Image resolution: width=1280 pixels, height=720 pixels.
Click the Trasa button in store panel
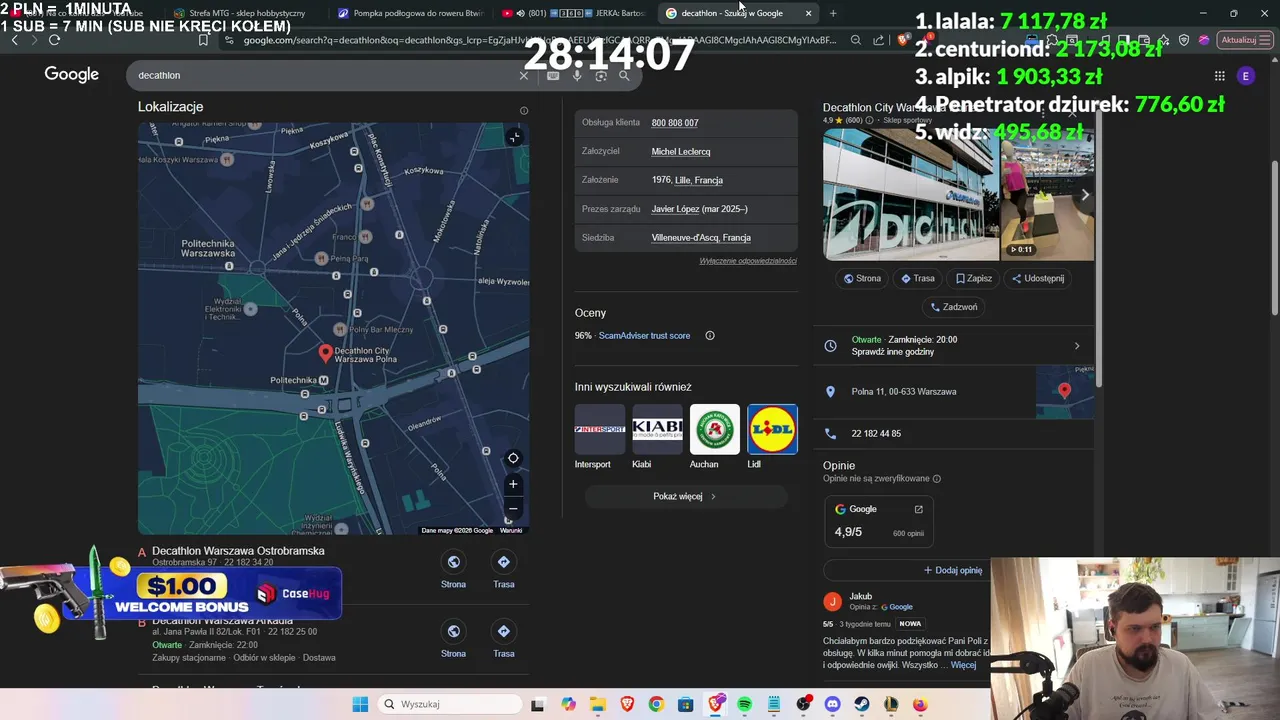[917, 279]
